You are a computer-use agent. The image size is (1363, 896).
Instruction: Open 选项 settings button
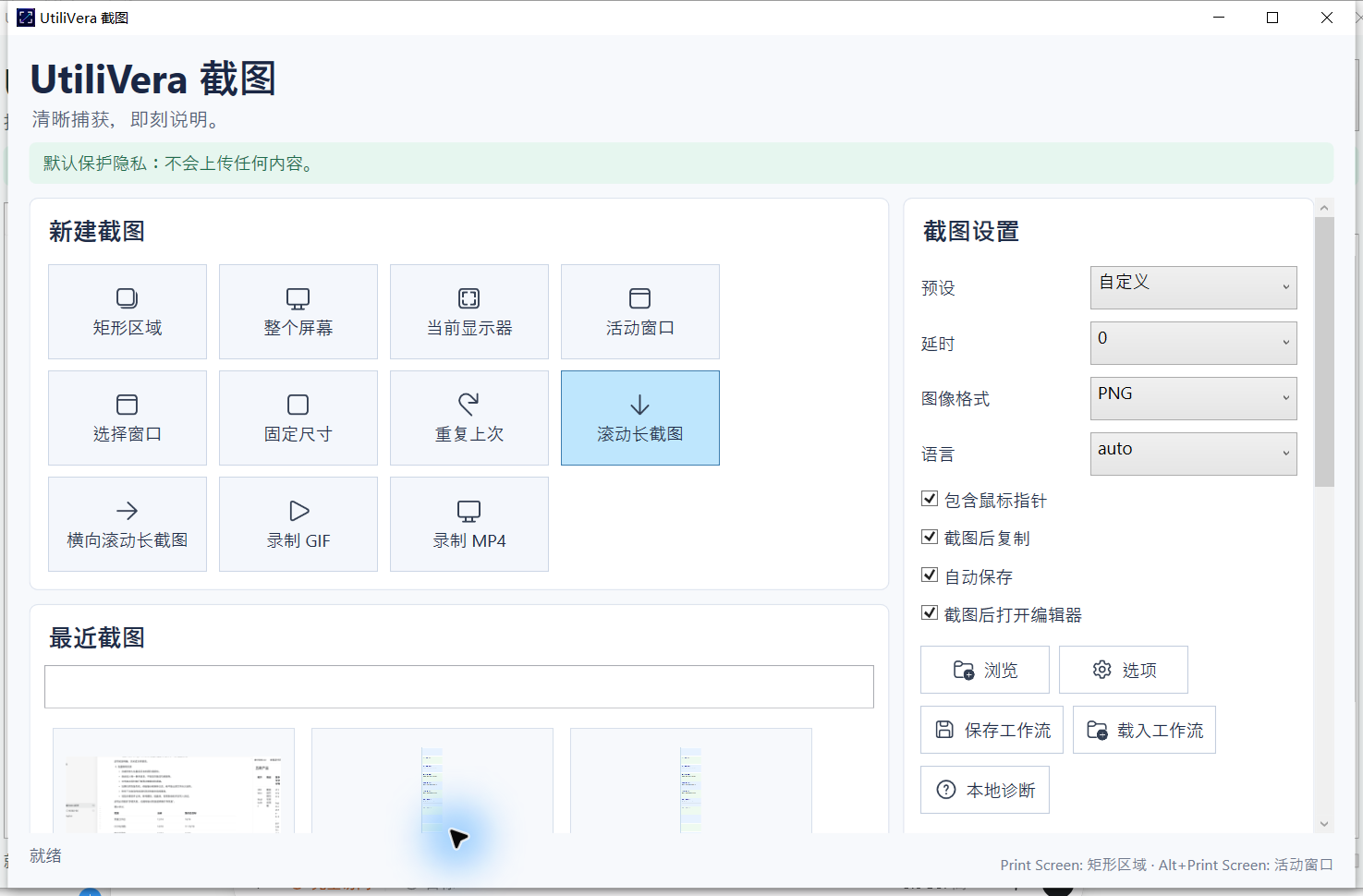1124,670
